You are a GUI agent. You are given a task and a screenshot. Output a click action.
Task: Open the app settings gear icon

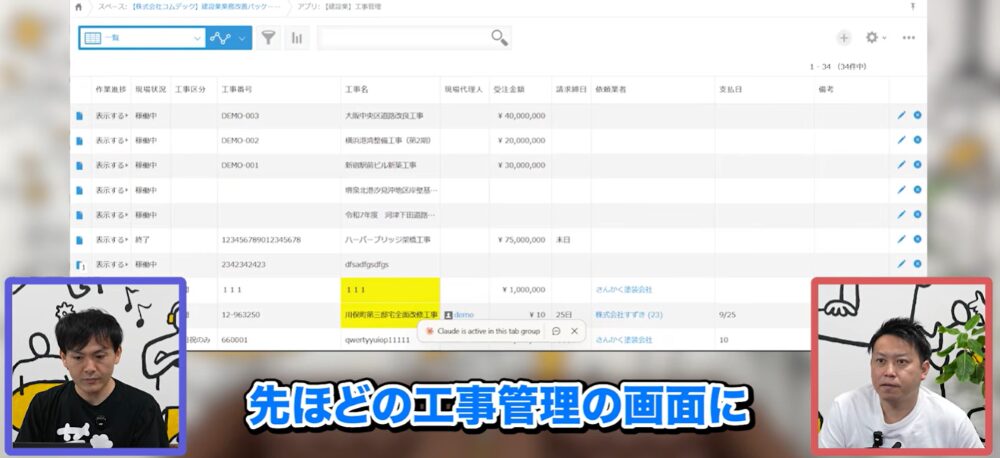point(872,38)
